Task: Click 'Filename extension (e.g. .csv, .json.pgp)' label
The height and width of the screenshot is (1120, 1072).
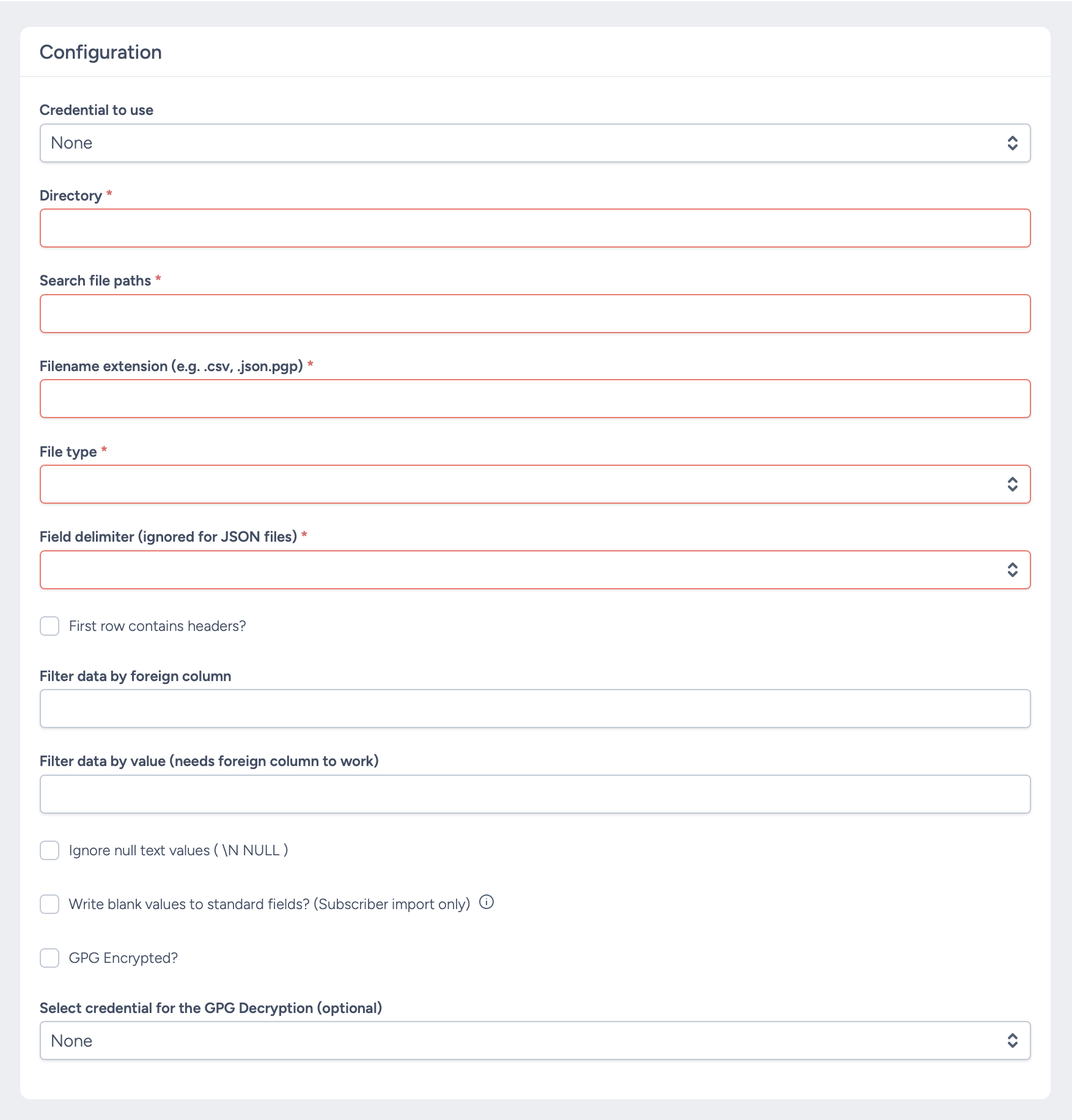Action: [x=172, y=366]
